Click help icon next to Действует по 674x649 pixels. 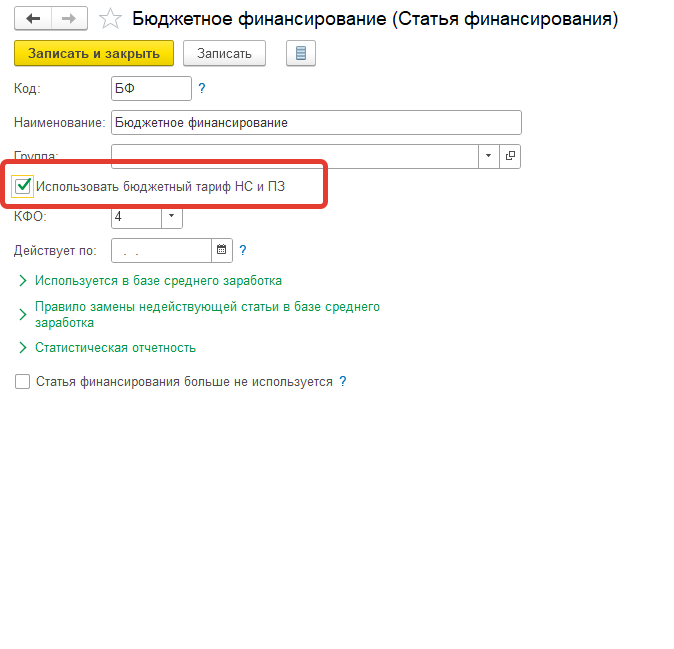click(243, 250)
